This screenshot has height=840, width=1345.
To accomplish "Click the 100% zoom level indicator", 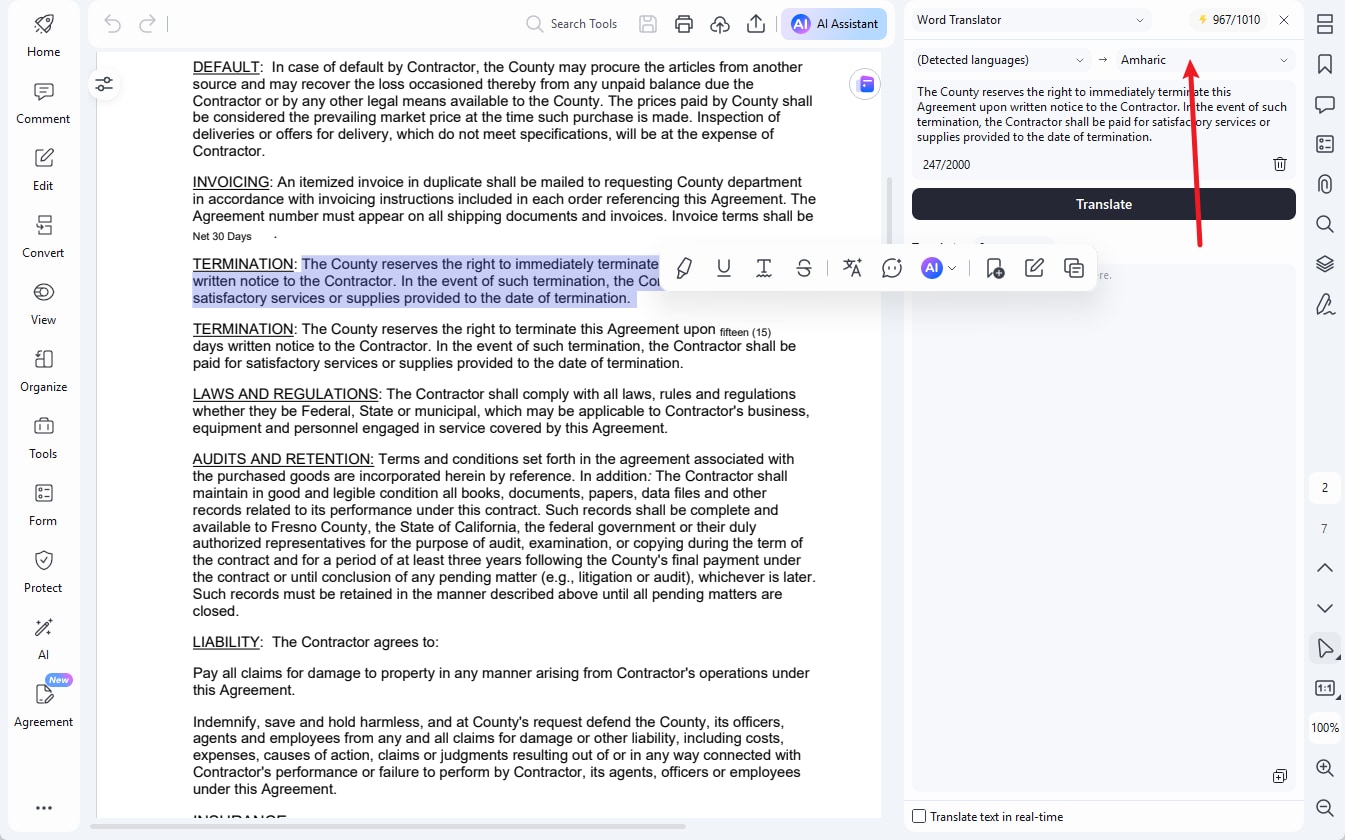I will pyautogui.click(x=1325, y=728).
